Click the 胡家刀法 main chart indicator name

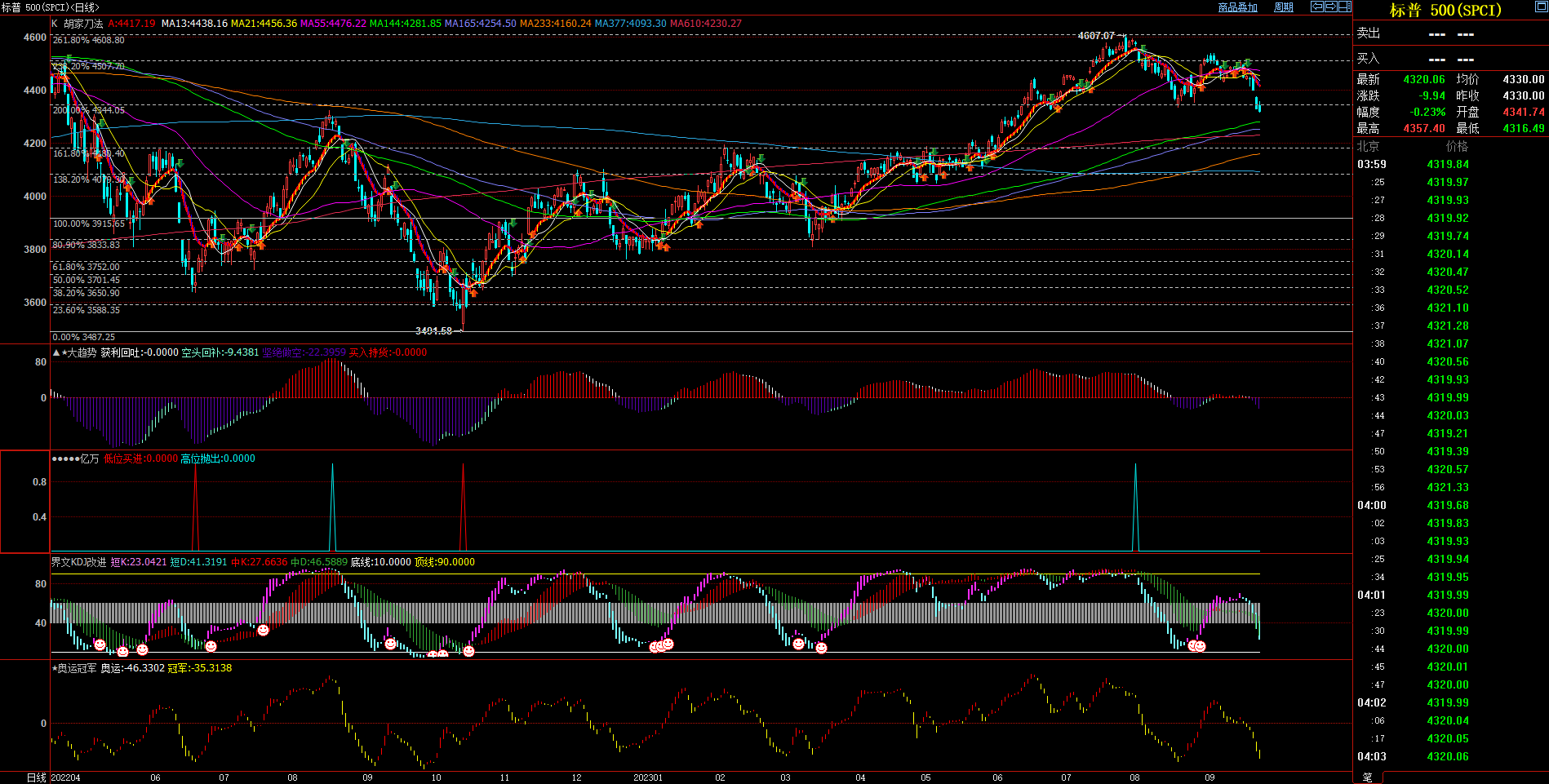(83, 24)
